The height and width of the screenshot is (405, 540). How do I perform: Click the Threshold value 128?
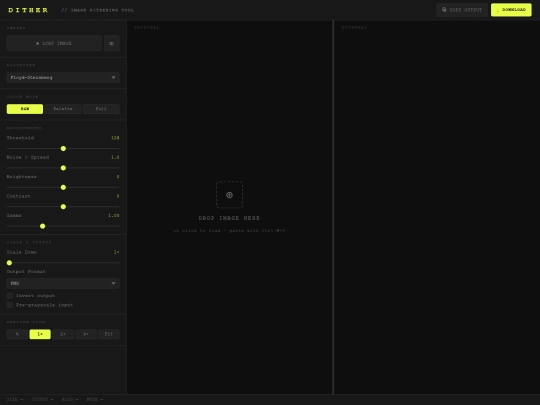pos(115,138)
